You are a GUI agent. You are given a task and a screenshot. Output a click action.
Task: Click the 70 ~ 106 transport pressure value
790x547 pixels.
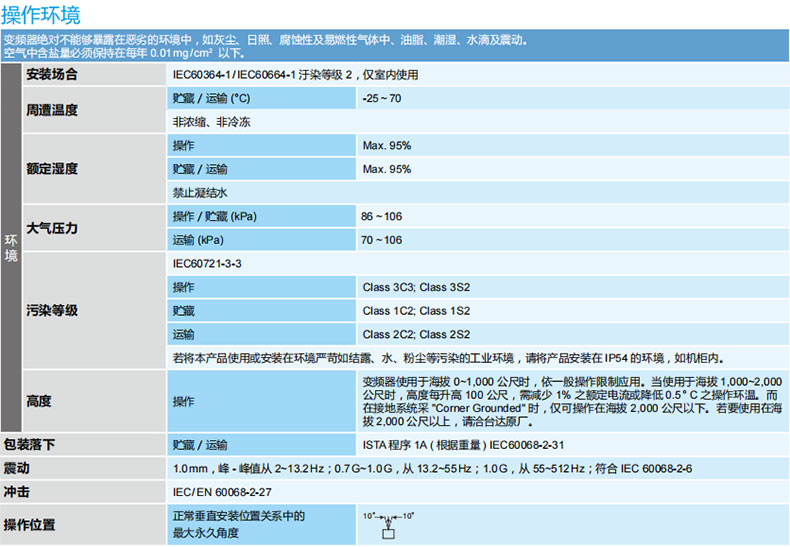coord(381,240)
